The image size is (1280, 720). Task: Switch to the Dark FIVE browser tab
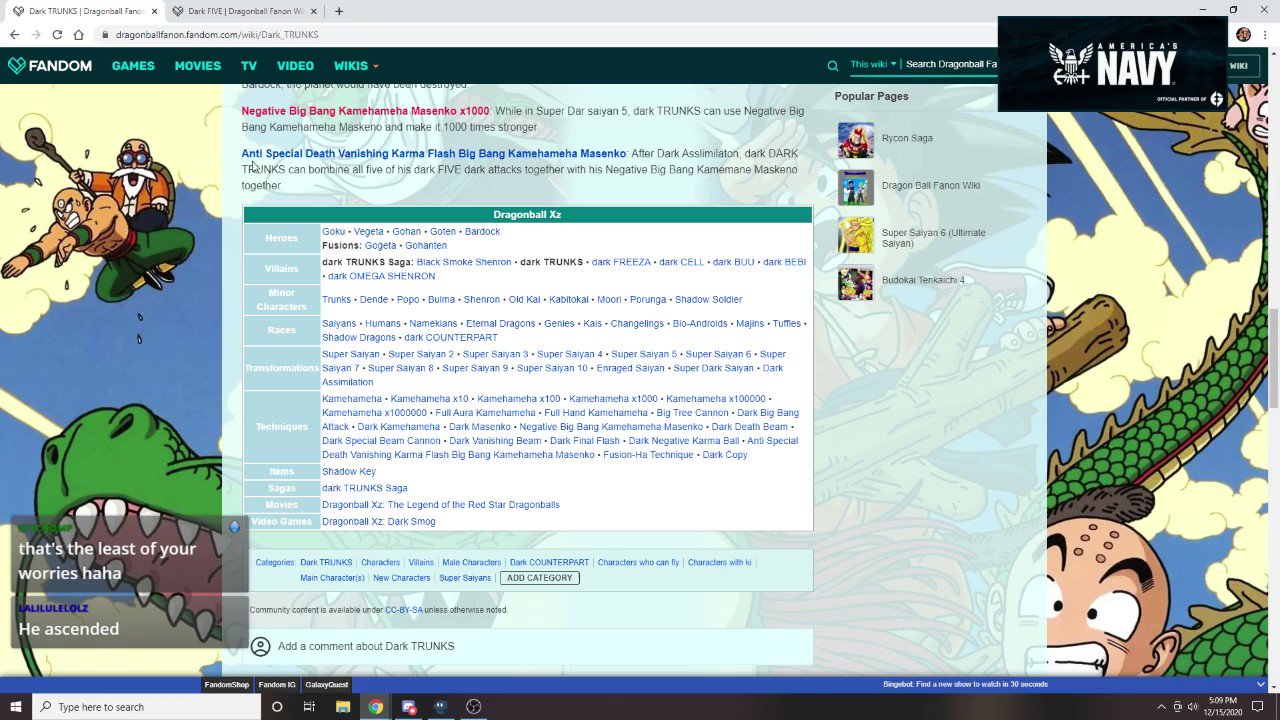click(245, 11)
